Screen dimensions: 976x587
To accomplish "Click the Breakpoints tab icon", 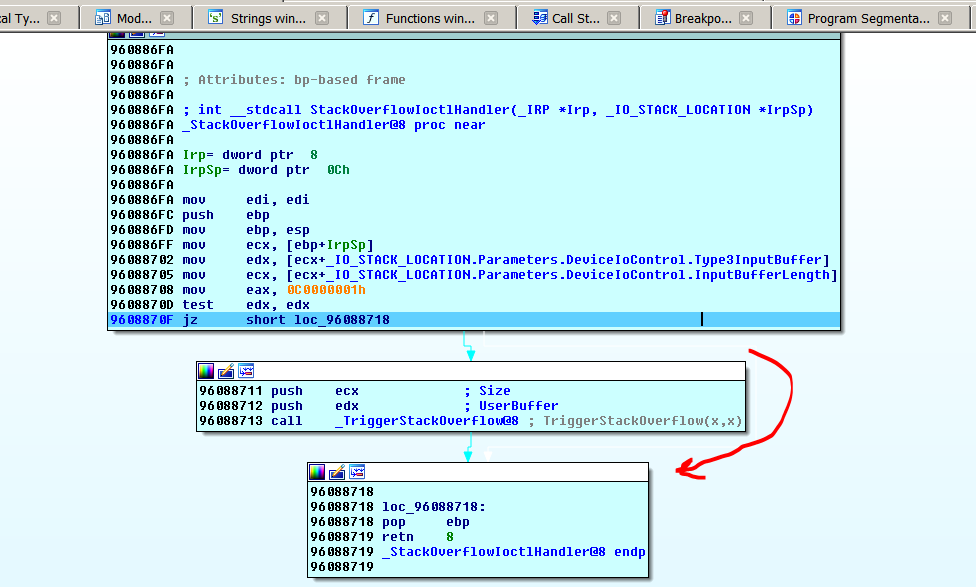I will 662,18.
